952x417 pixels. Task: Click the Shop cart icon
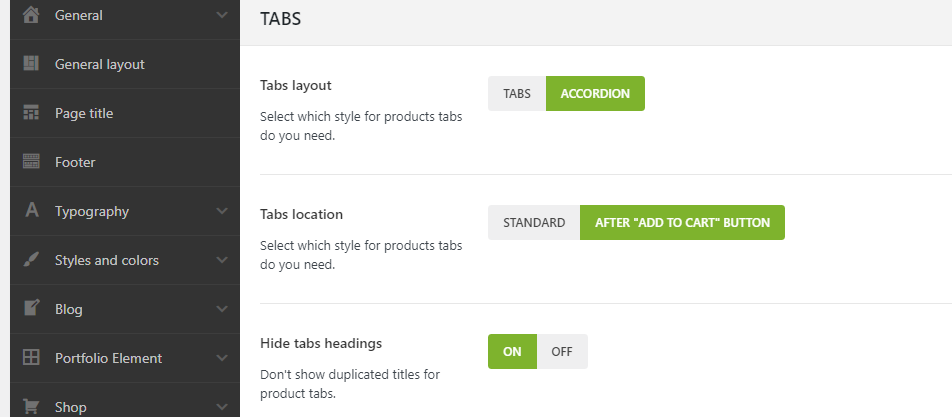(31, 406)
